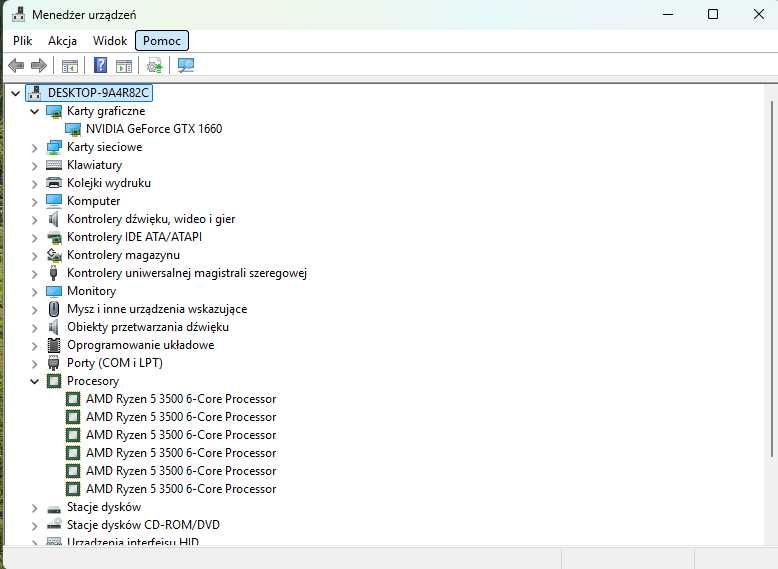Click the Stacje dysków drive icon

point(54,508)
